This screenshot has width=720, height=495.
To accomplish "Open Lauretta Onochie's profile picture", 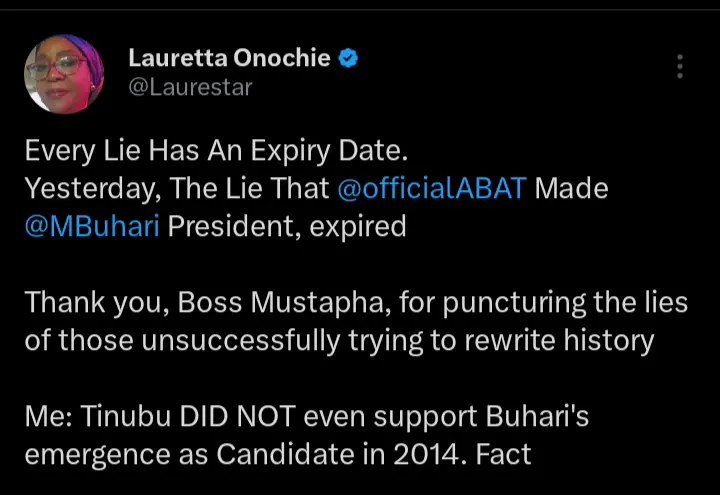I will [64, 73].
